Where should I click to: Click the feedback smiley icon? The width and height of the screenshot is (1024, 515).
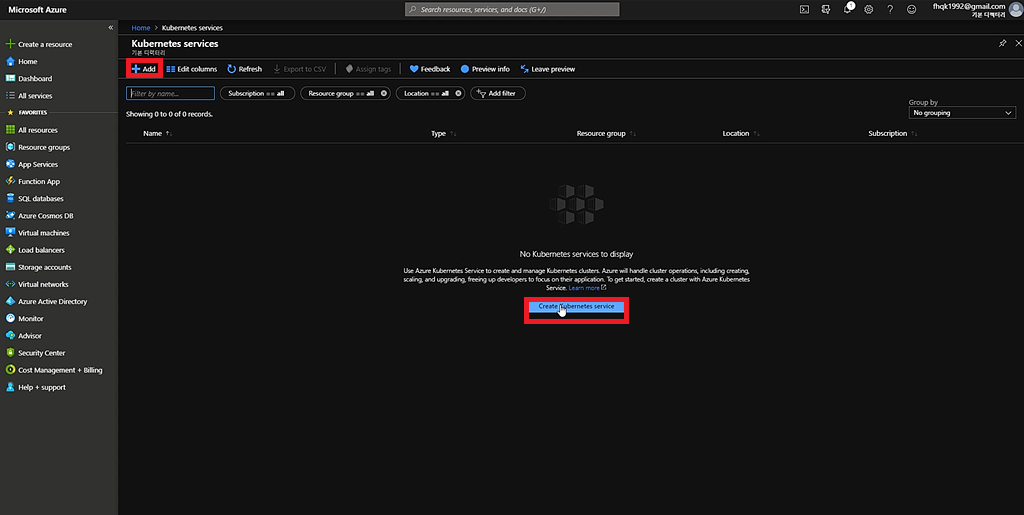click(912, 9)
